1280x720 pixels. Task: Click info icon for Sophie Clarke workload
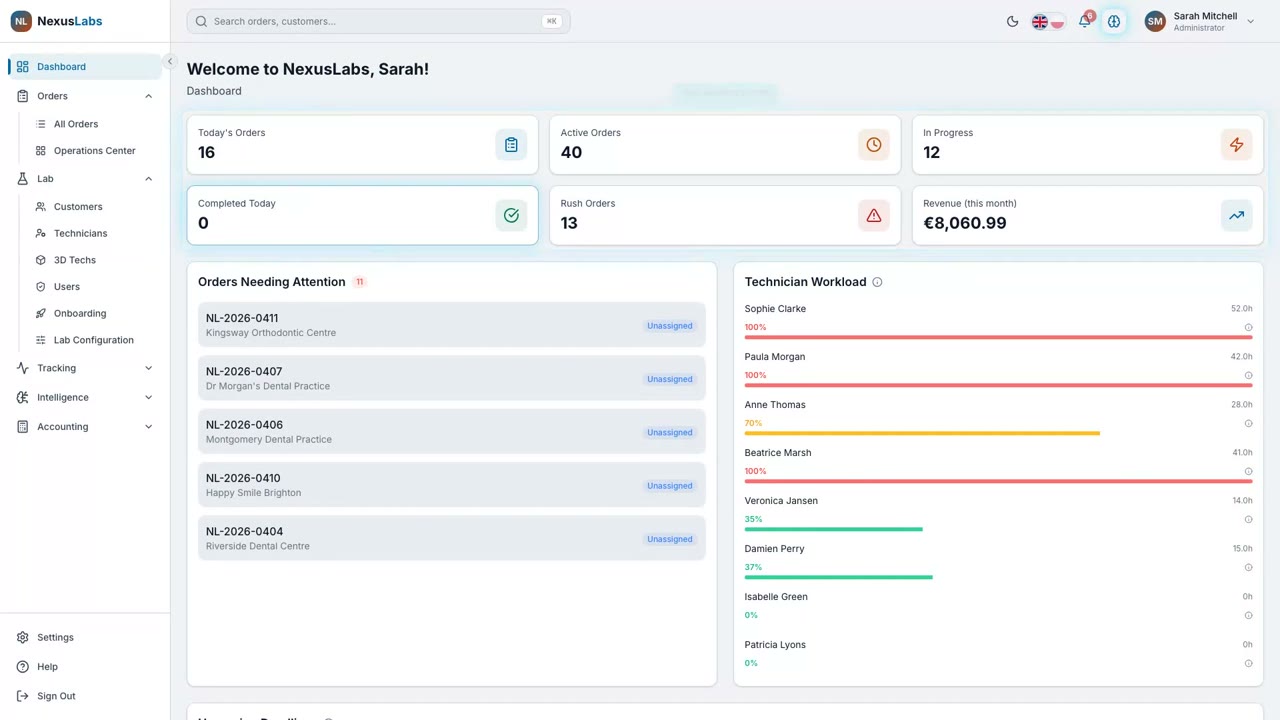(x=1248, y=328)
